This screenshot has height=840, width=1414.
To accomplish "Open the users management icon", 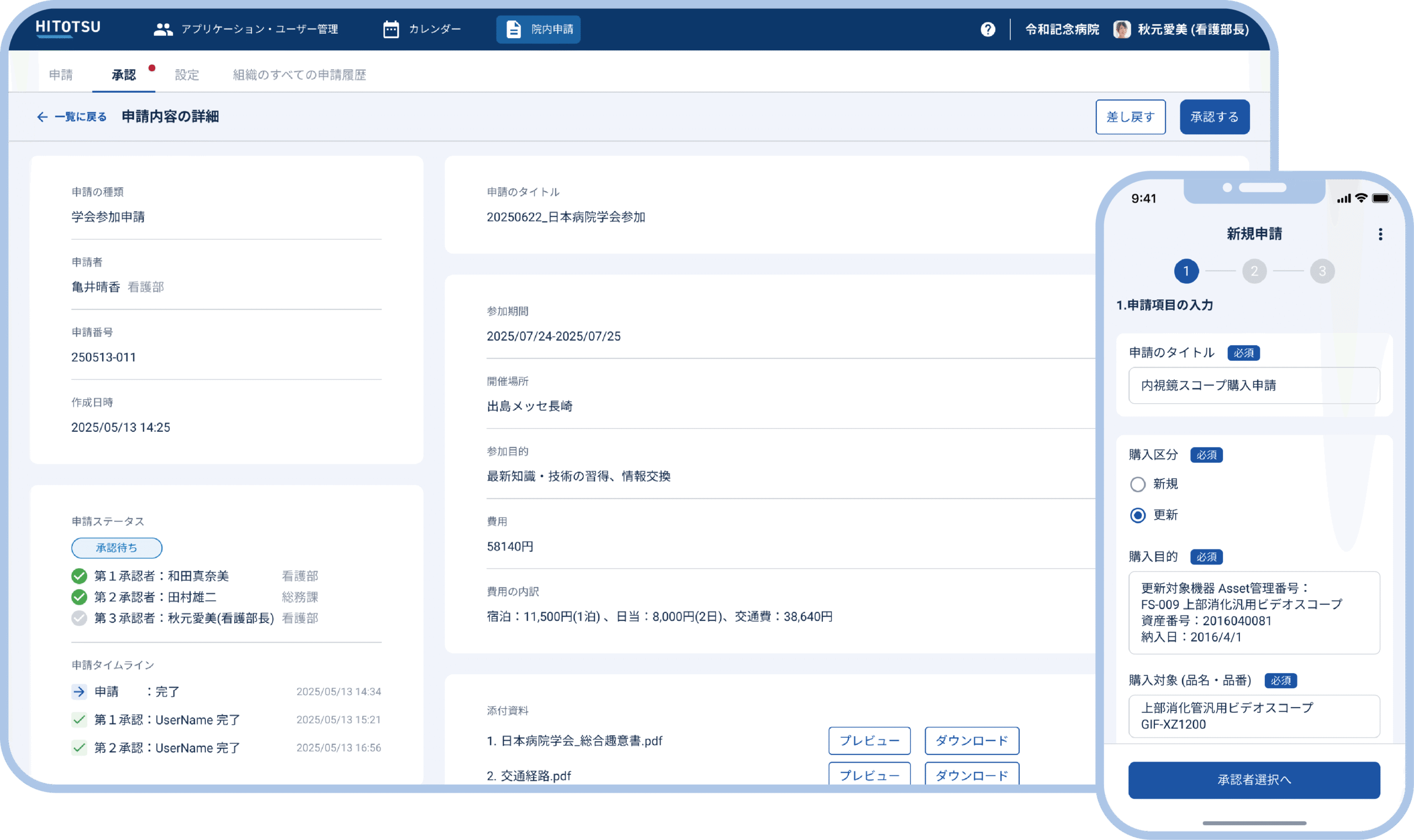I will (x=163, y=29).
